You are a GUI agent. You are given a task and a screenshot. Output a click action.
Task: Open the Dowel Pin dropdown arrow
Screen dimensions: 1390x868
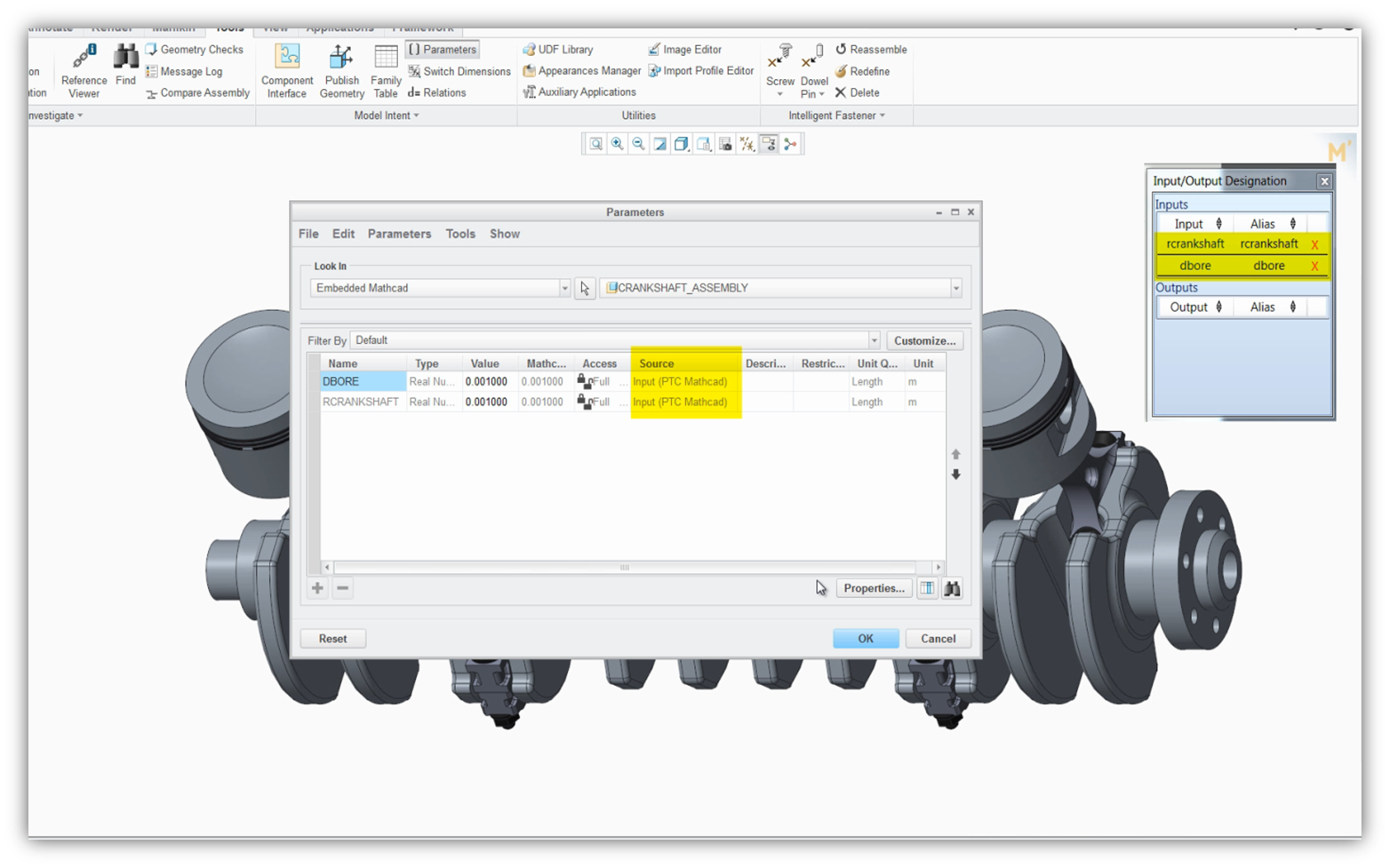point(821,94)
